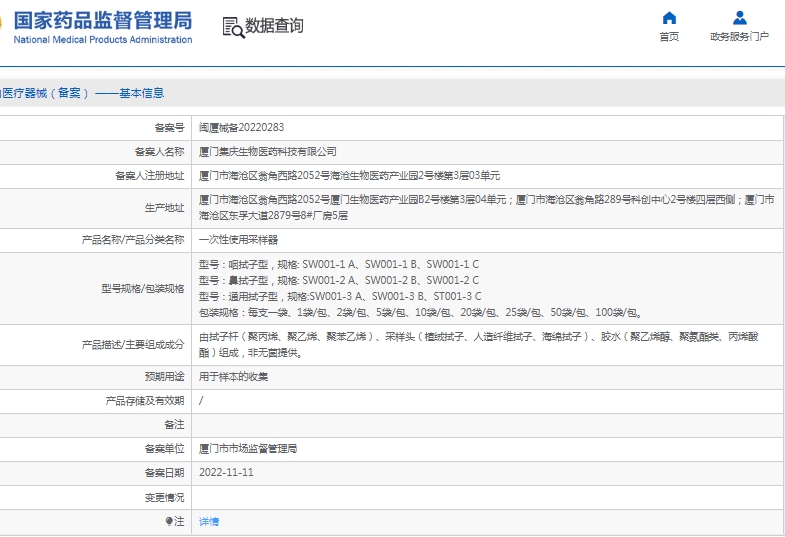Click the 备案日期 label
The width and height of the screenshot is (785, 537).
(x=164, y=472)
